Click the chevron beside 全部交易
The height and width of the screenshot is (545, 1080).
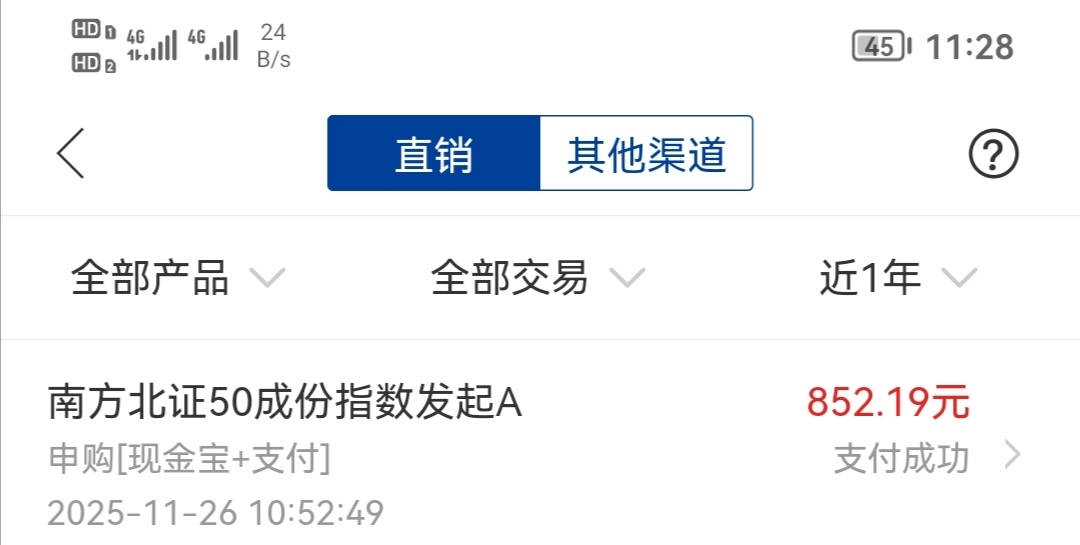click(x=627, y=278)
